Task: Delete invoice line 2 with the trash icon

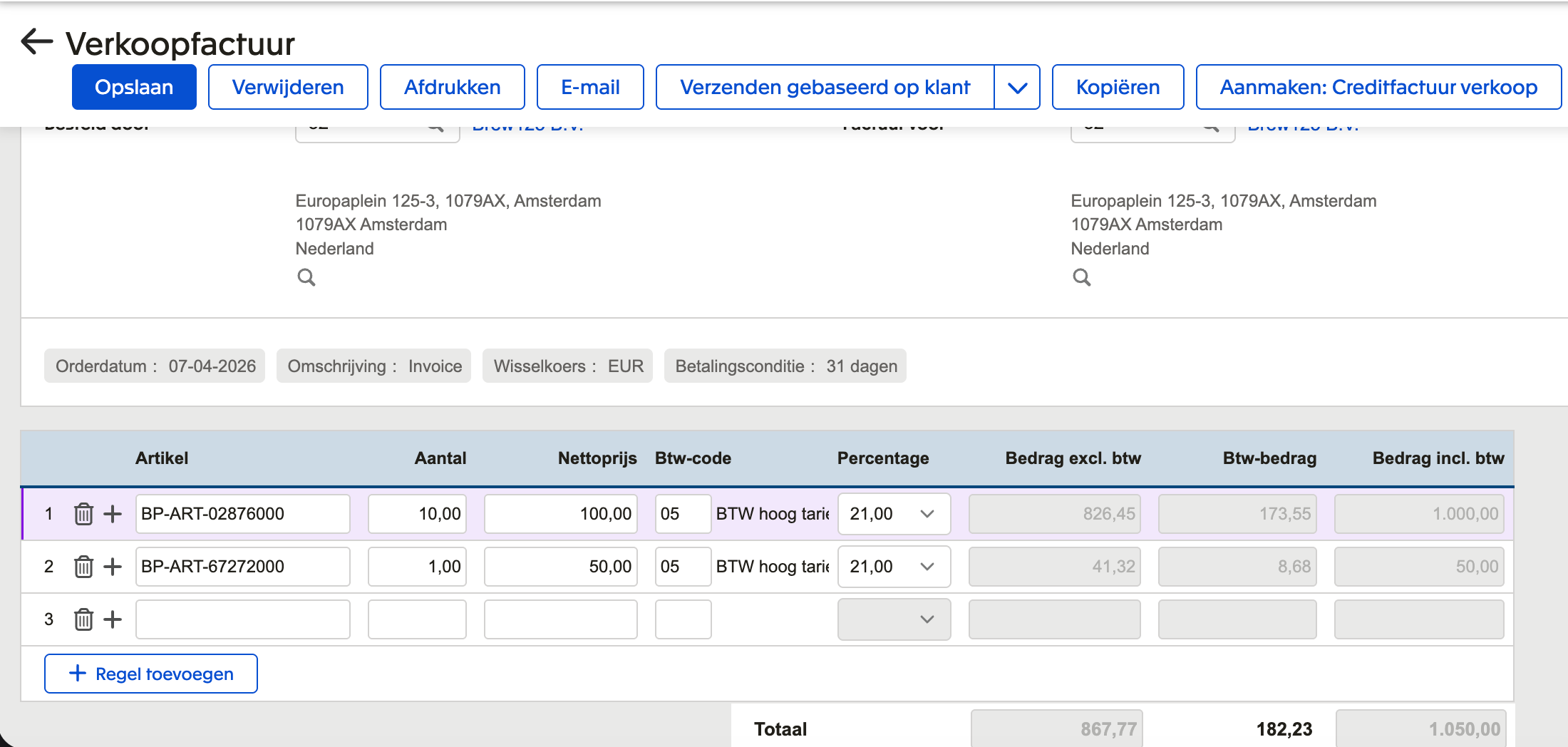Action: click(x=83, y=566)
